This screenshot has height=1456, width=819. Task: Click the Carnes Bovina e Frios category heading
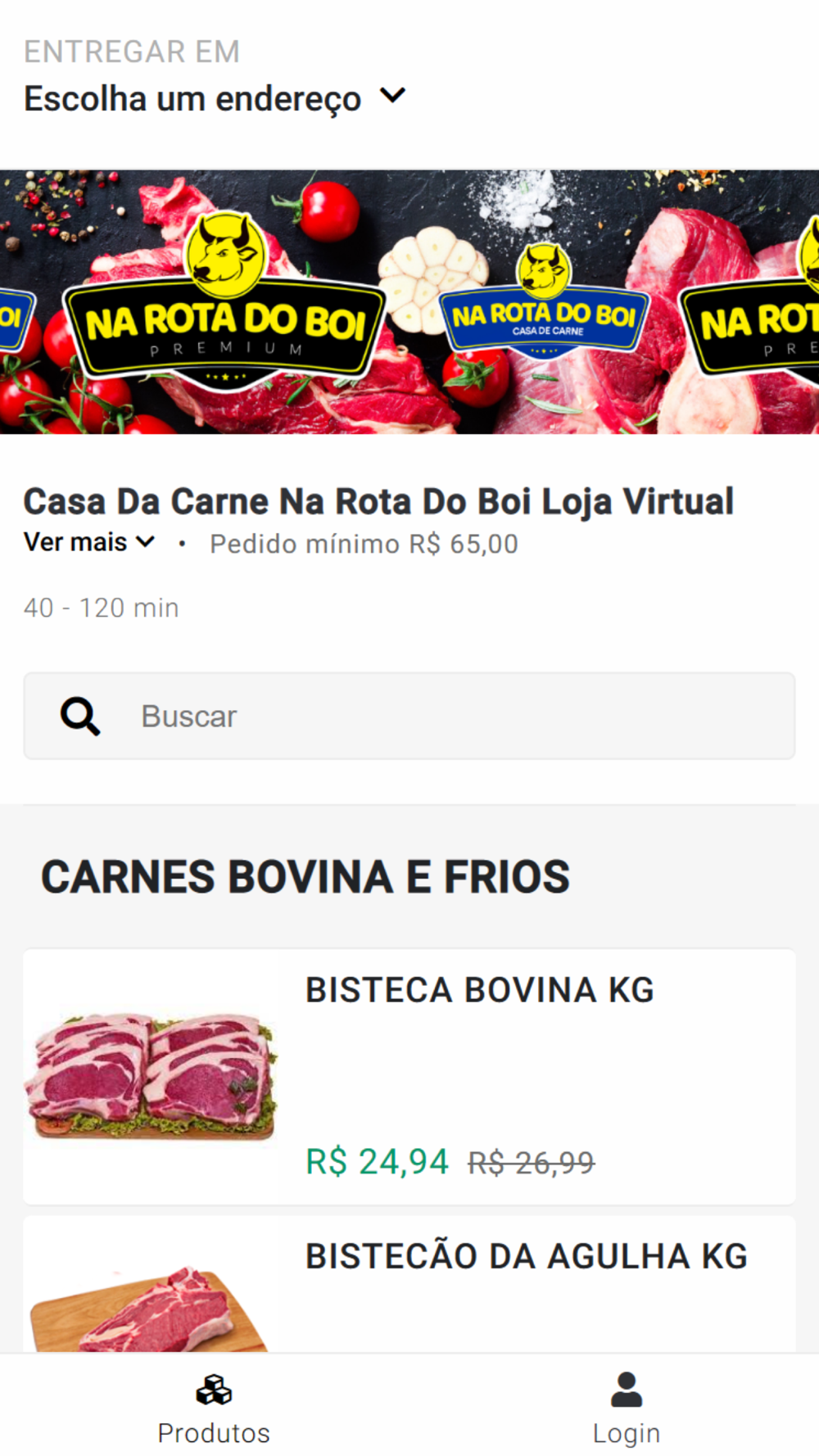(x=305, y=876)
